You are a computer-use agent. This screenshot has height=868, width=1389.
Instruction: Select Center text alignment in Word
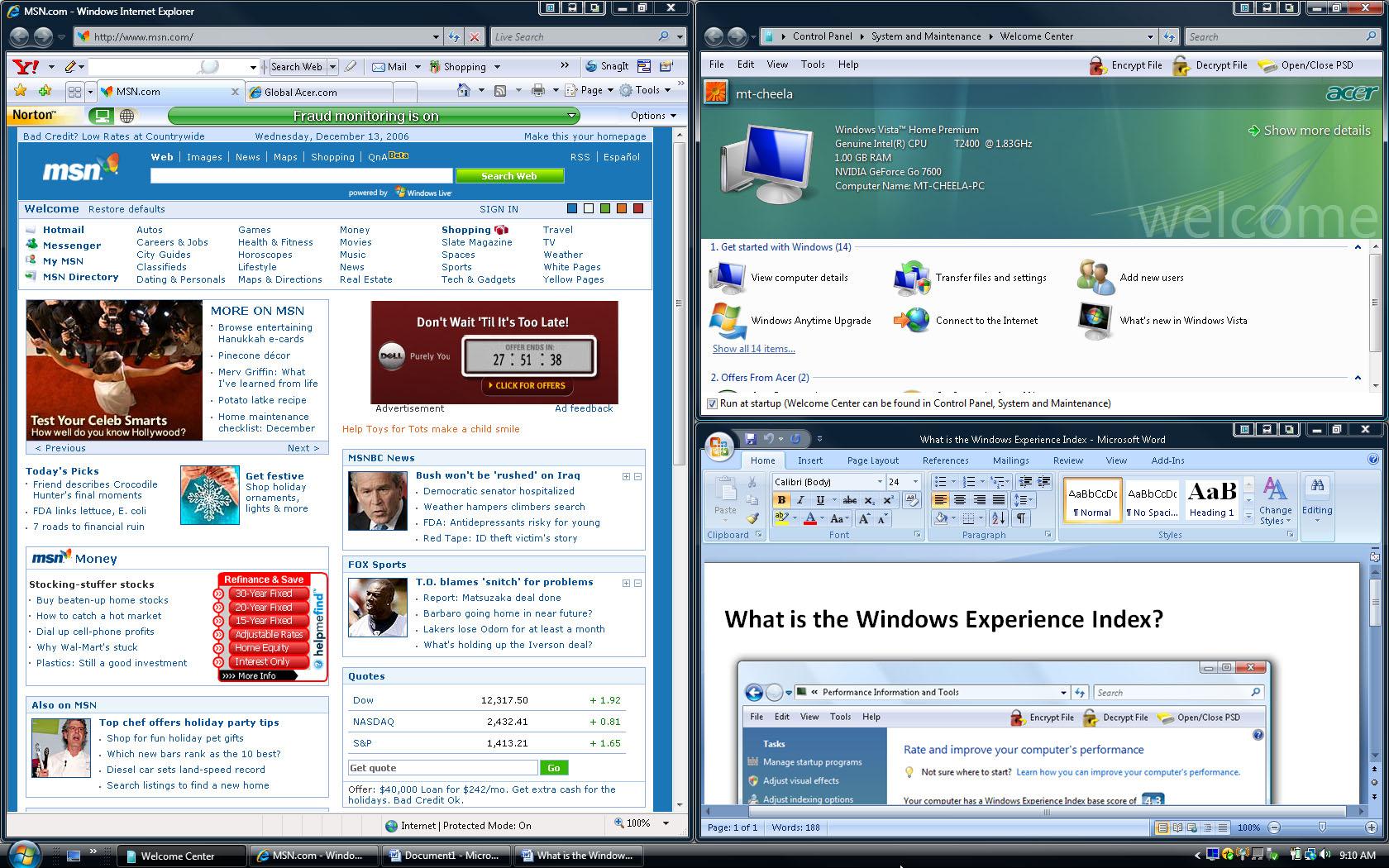point(960,499)
